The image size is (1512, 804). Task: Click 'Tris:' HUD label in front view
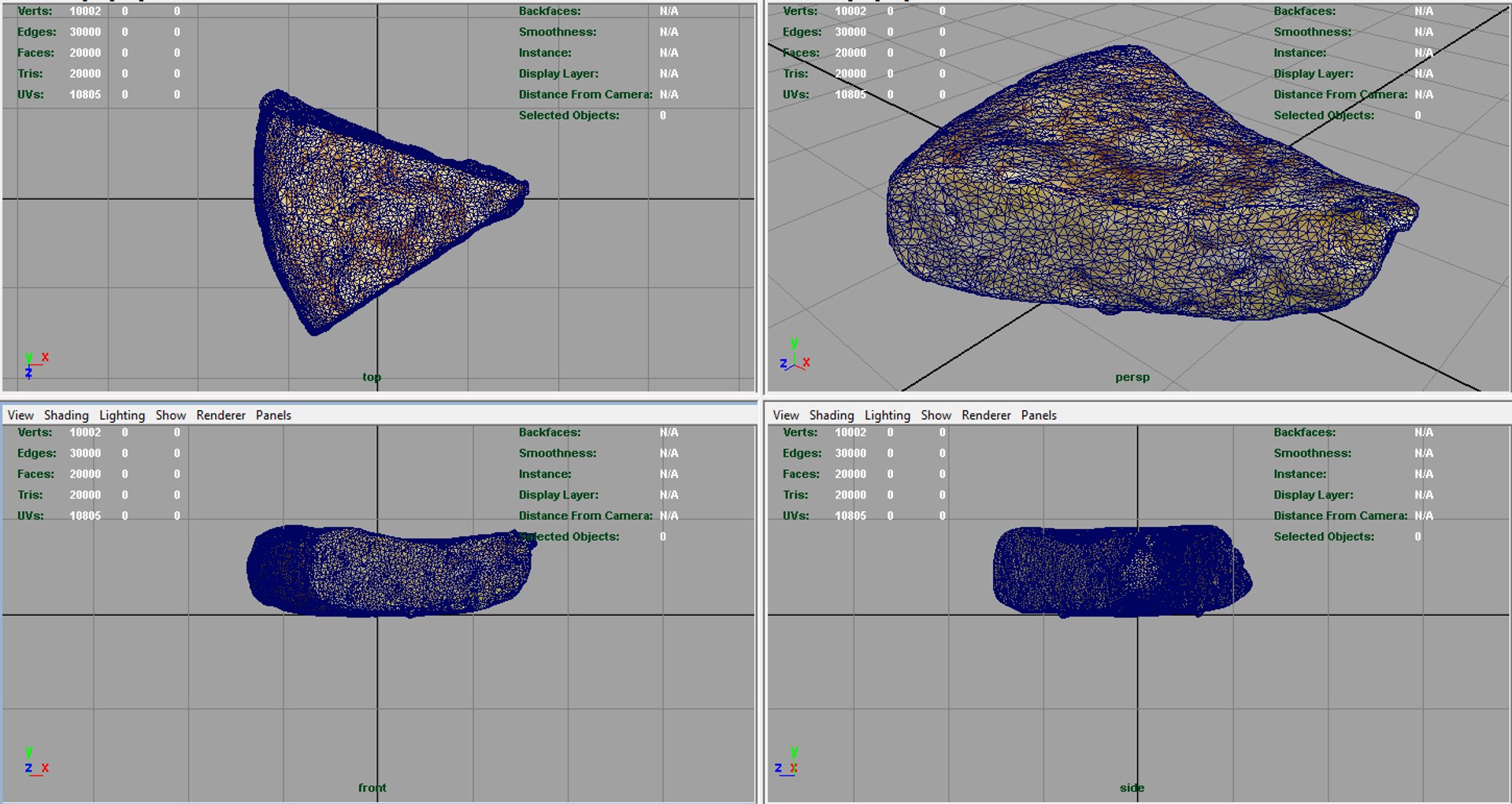pos(30,495)
